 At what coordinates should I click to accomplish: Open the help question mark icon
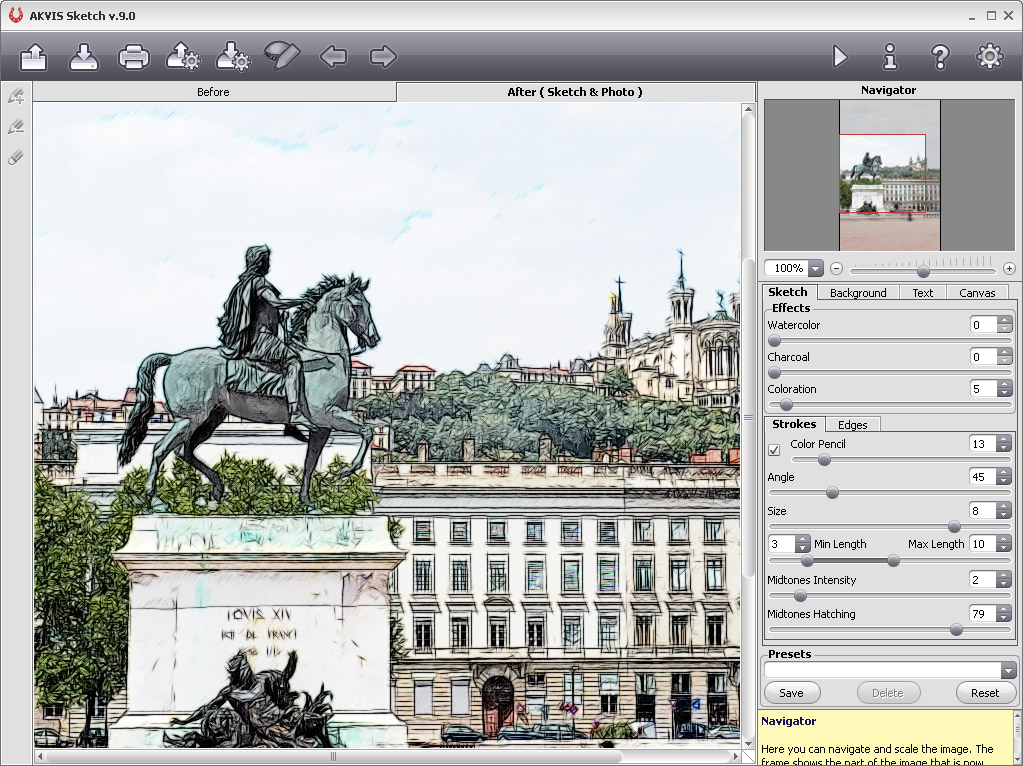[x=940, y=57]
